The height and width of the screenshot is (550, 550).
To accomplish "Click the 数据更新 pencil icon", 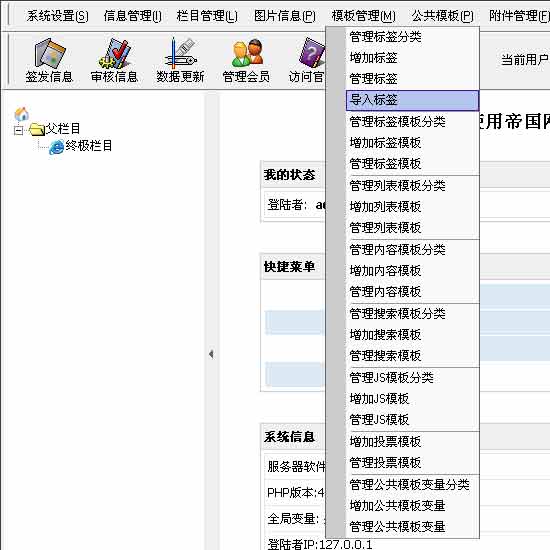I will tap(180, 53).
